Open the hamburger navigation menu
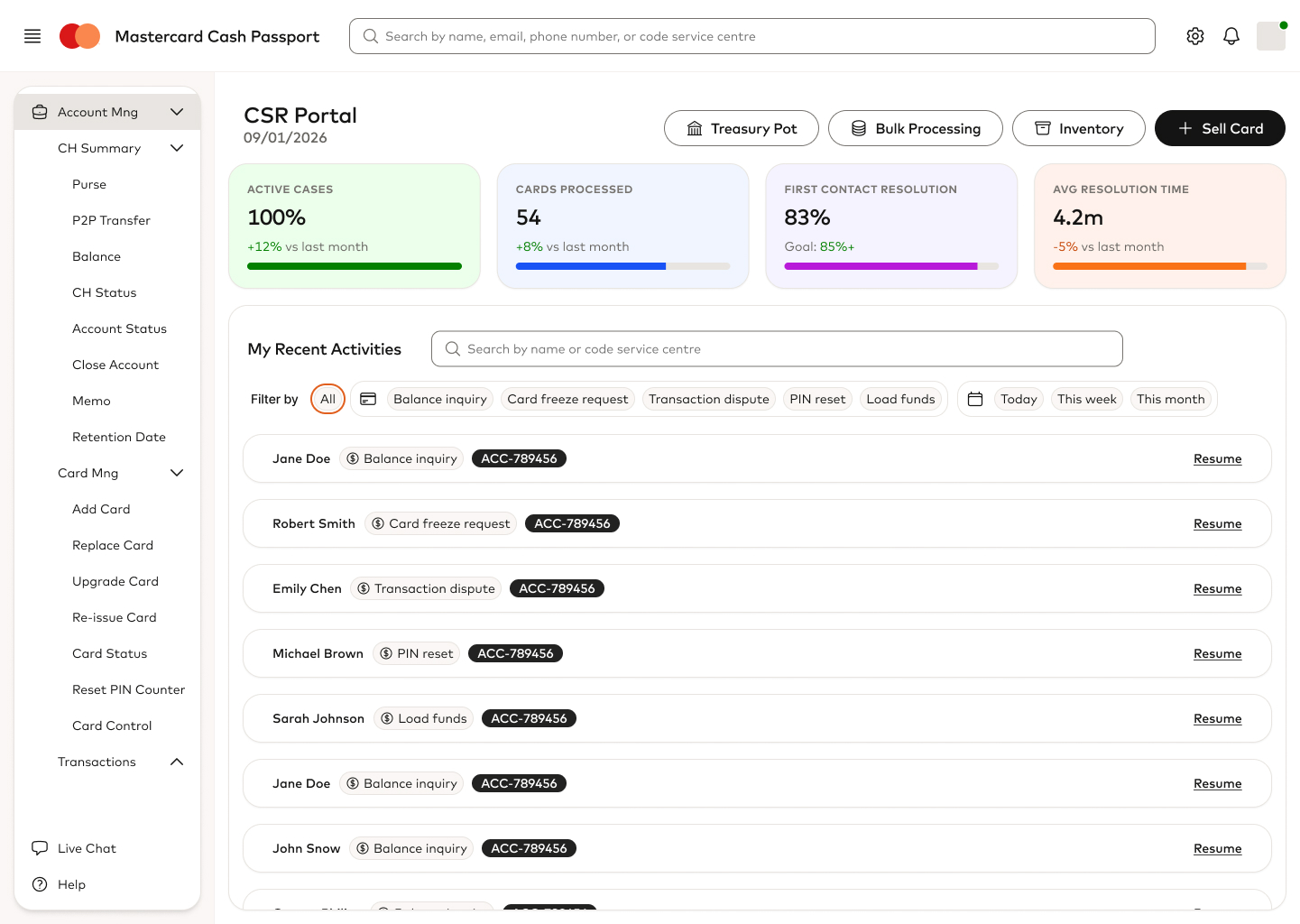1300x924 pixels. pos(32,36)
